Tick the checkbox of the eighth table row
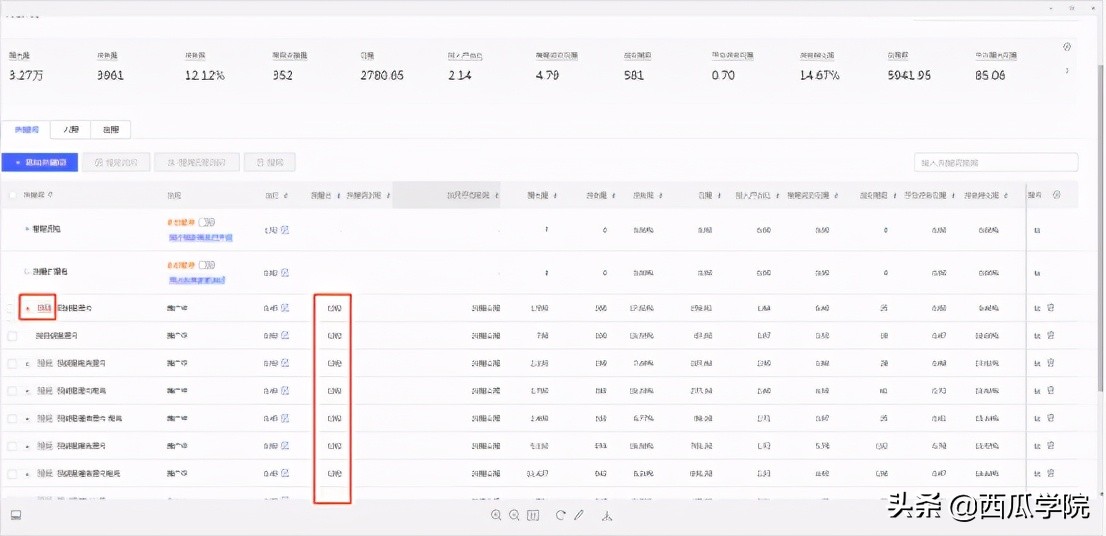 tap(12, 446)
